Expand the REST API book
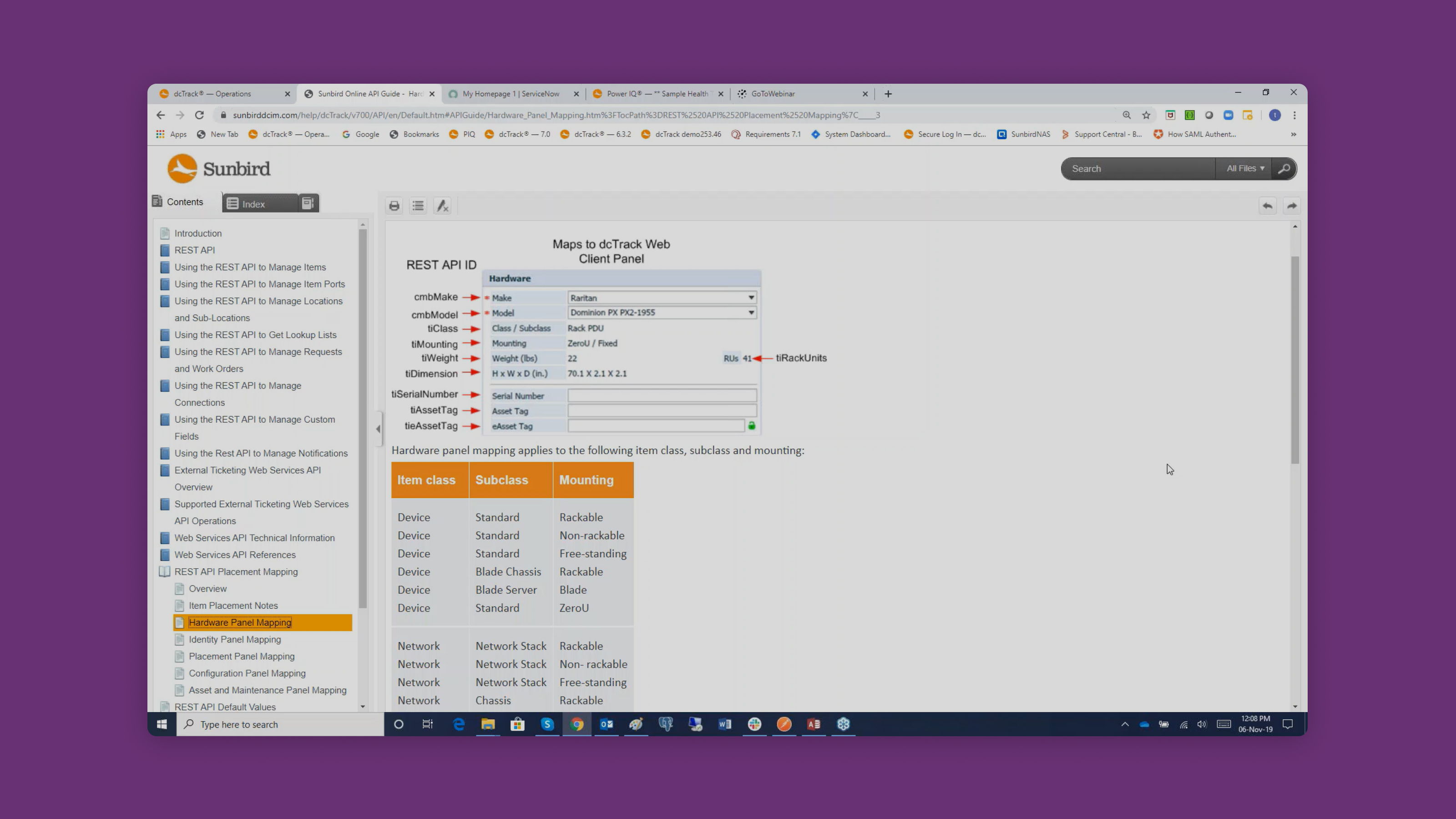Screen dimensions: 1456x819 164,250
